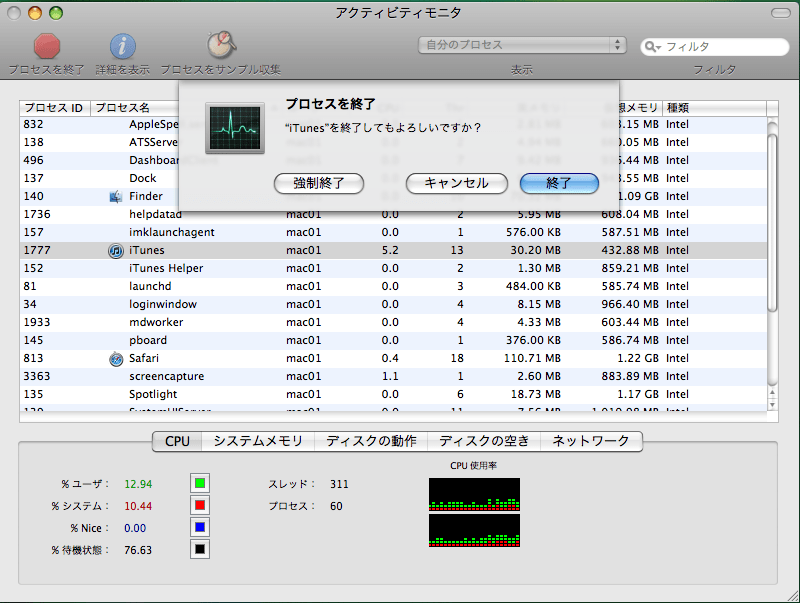800x603 pixels.
Task: Click the search magnifier in filter field
Action: (653, 47)
